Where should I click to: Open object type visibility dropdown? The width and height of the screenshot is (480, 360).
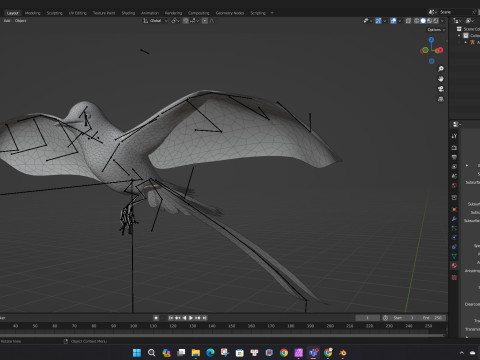point(367,21)
